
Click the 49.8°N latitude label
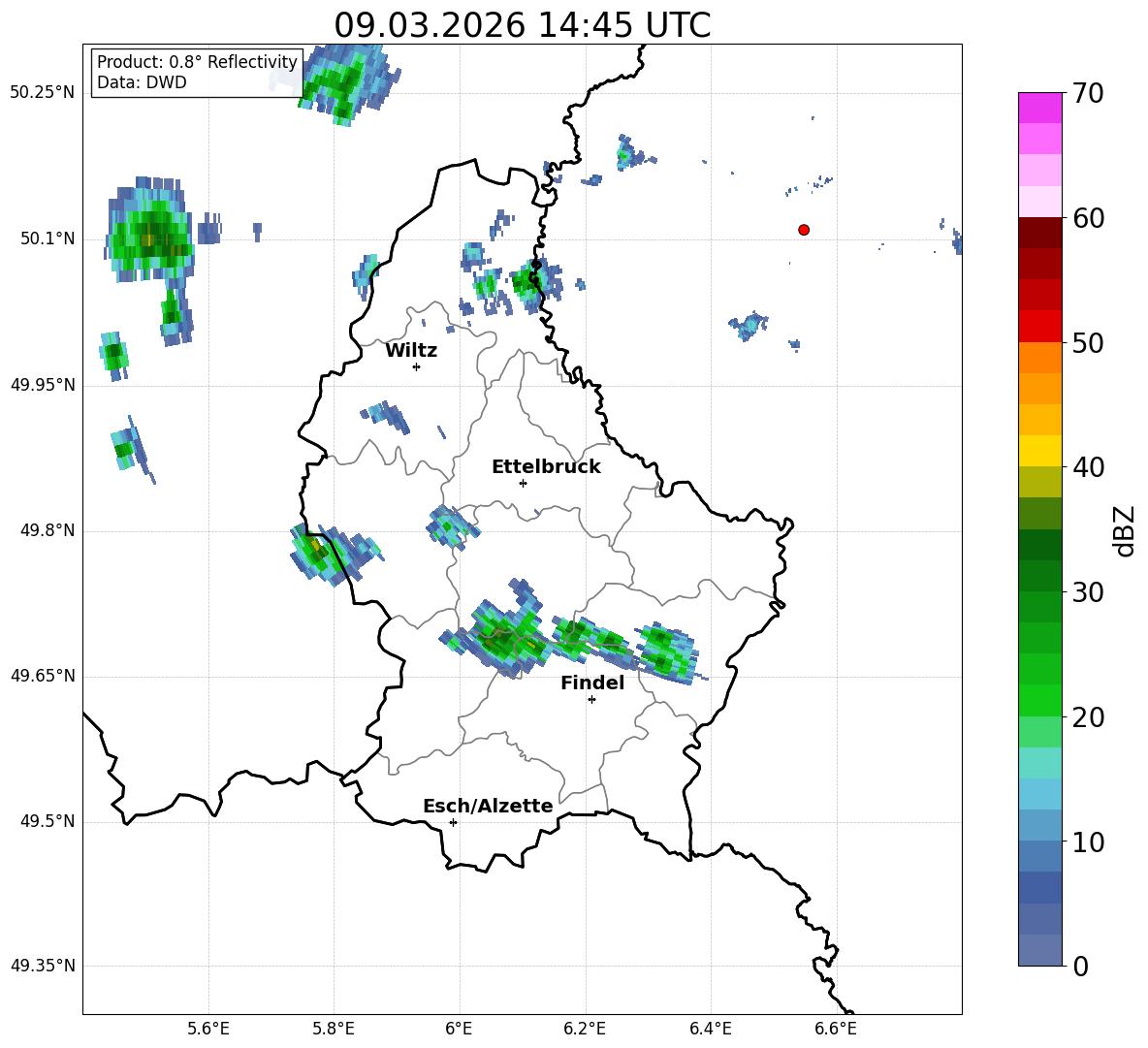point(48,530)
